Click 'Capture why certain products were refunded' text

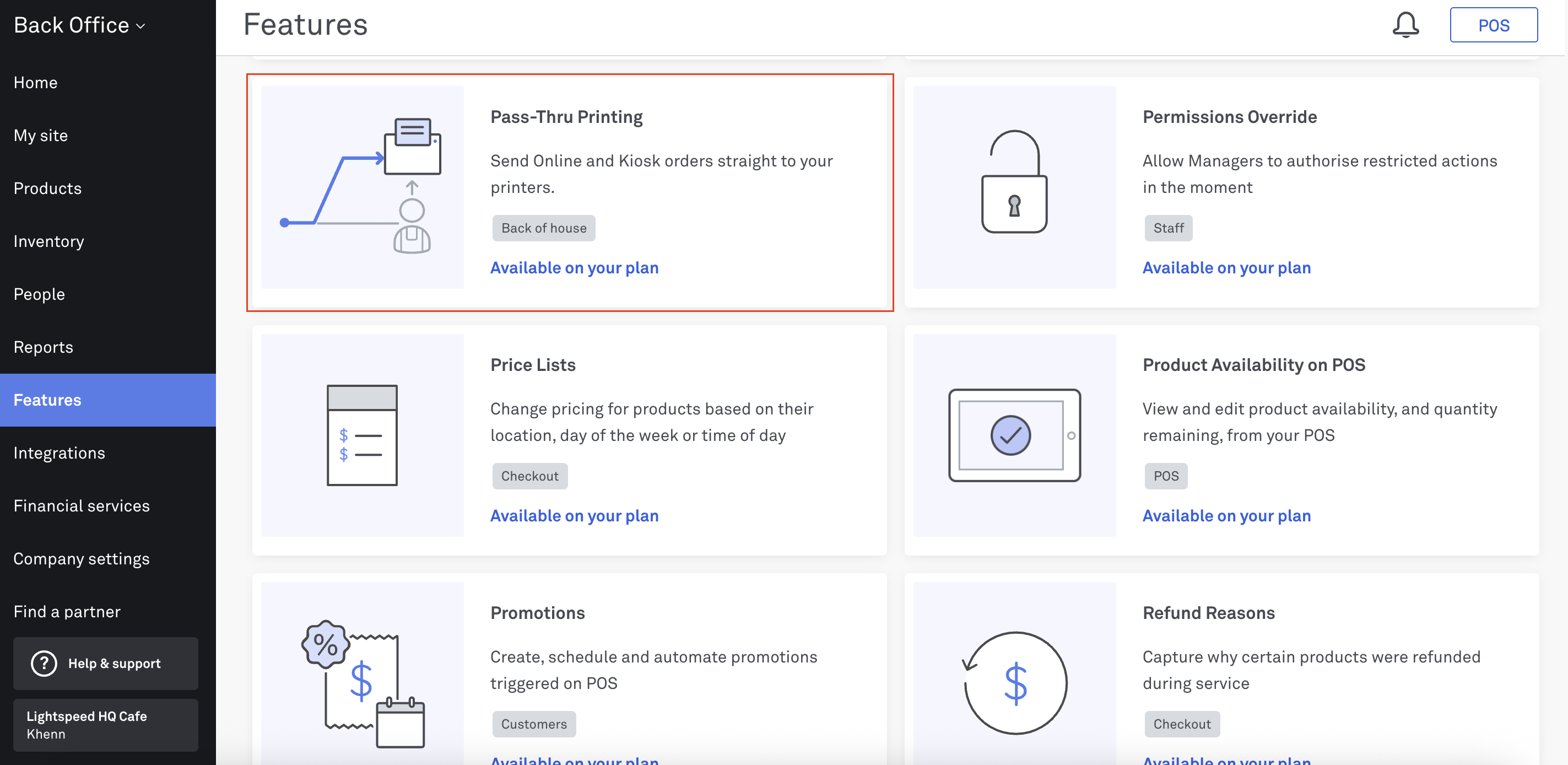1311,670
